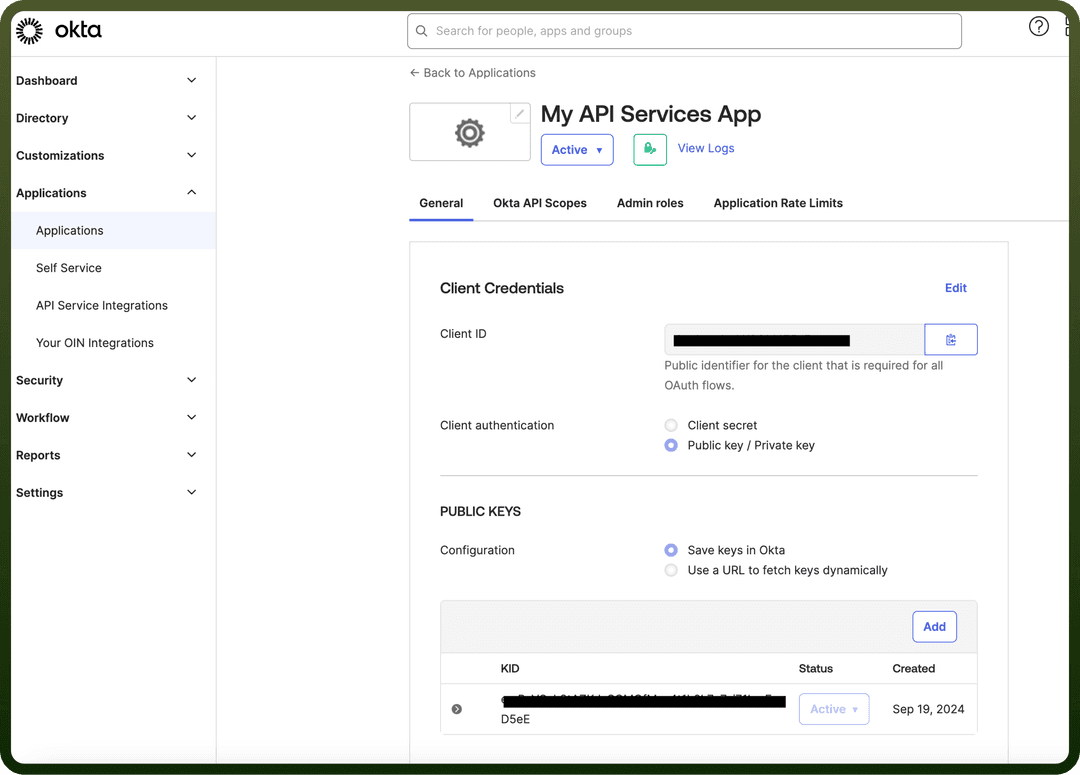Image resolution: width=1080 pixels, height=775 pixels.
Task: Click the Okta sunburst logo
Action: point(29,31)
